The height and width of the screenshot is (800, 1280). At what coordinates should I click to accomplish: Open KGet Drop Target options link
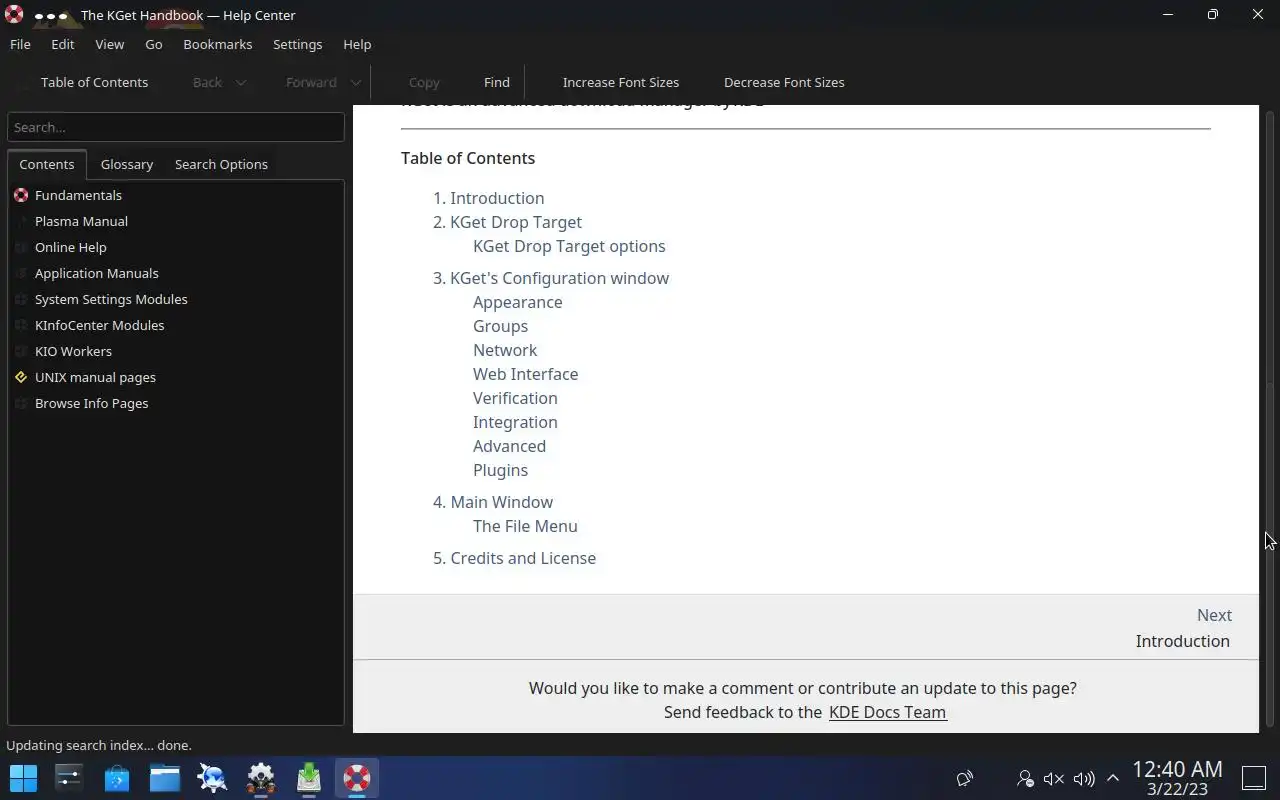[x=569, y=246]
